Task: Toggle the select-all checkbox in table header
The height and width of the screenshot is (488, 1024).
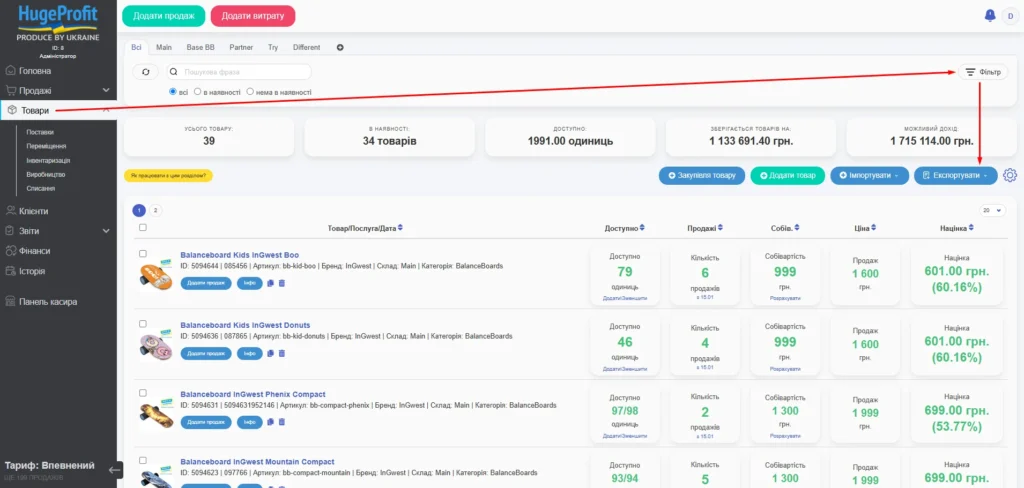Action: click(143, 228)
